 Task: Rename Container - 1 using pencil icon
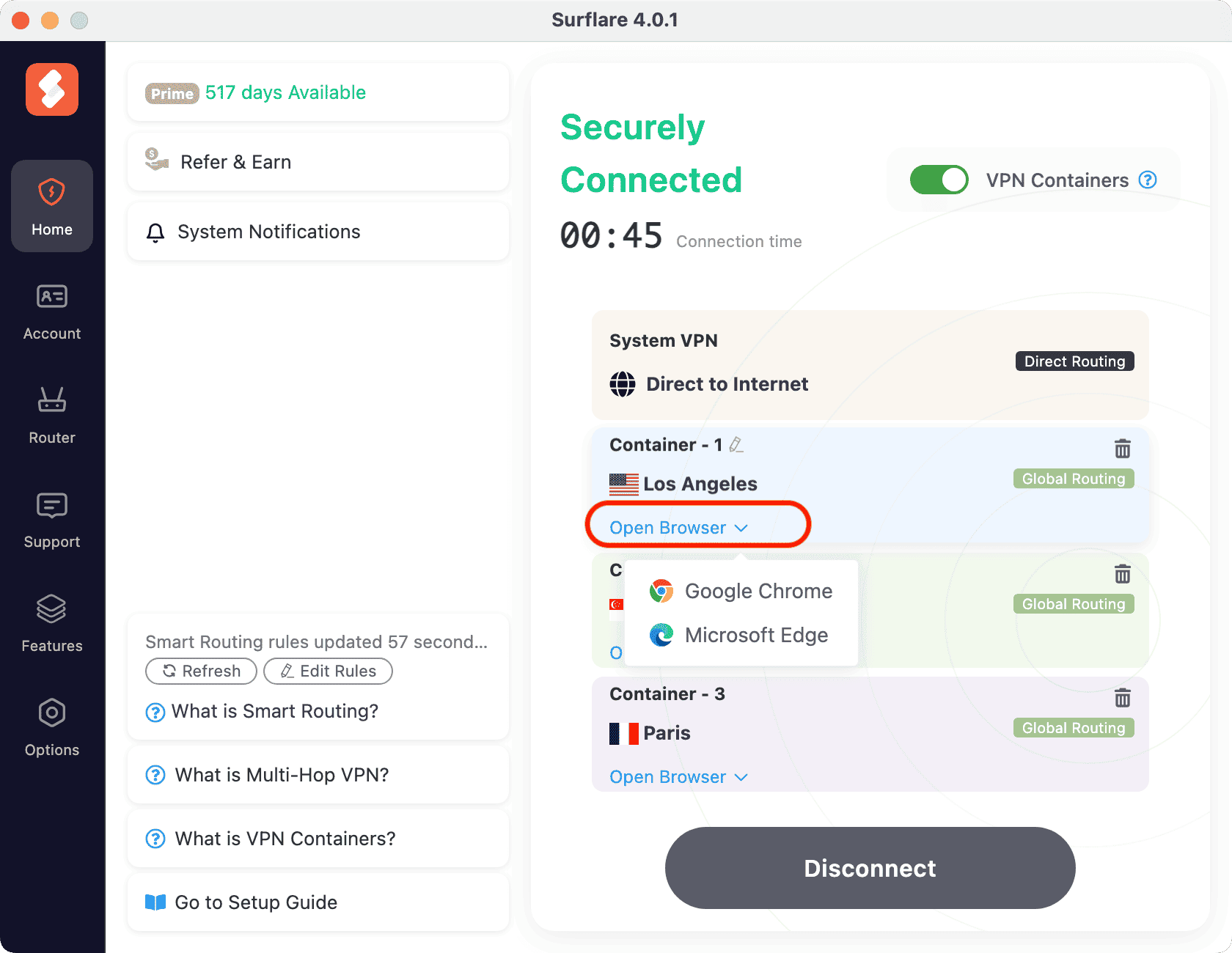(736, 445)
